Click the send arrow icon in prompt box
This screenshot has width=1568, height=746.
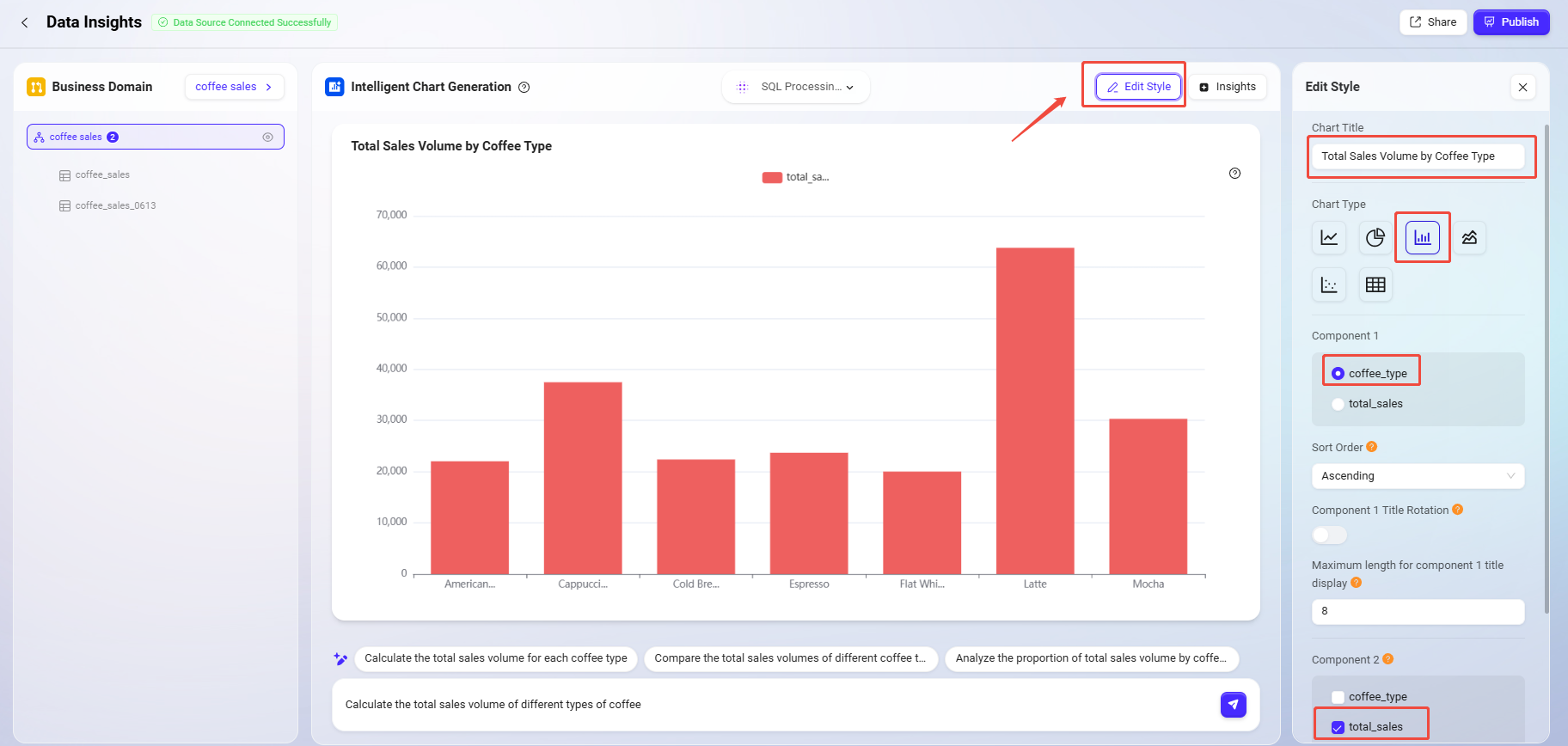click(1233, 705)
